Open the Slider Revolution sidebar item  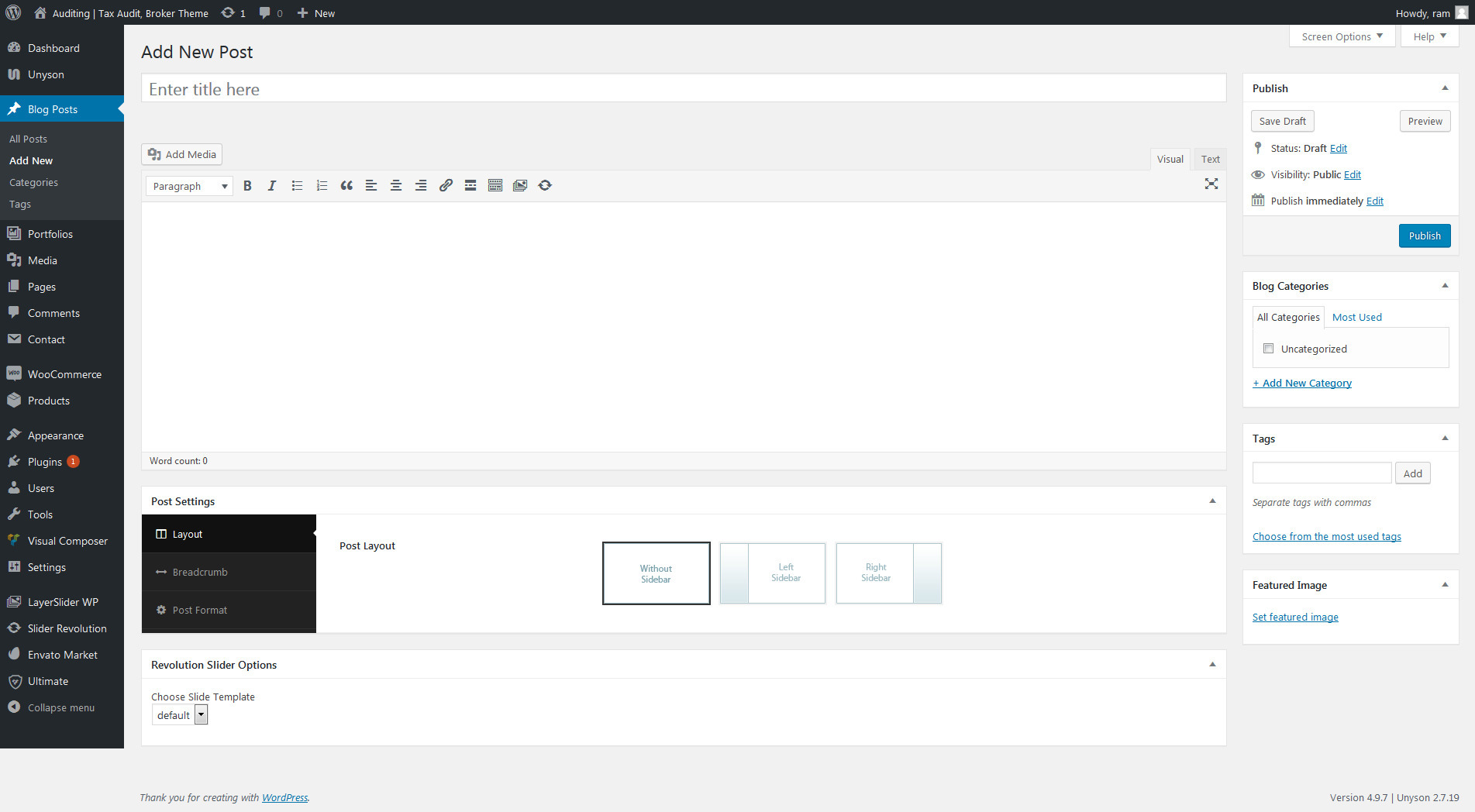point(67,628)
